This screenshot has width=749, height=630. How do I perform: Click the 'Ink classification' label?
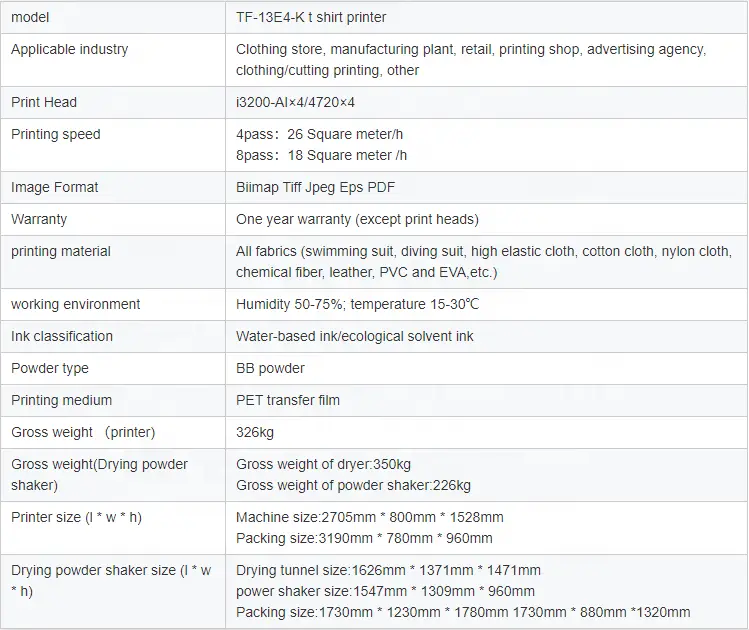click(x=62, y=336)
